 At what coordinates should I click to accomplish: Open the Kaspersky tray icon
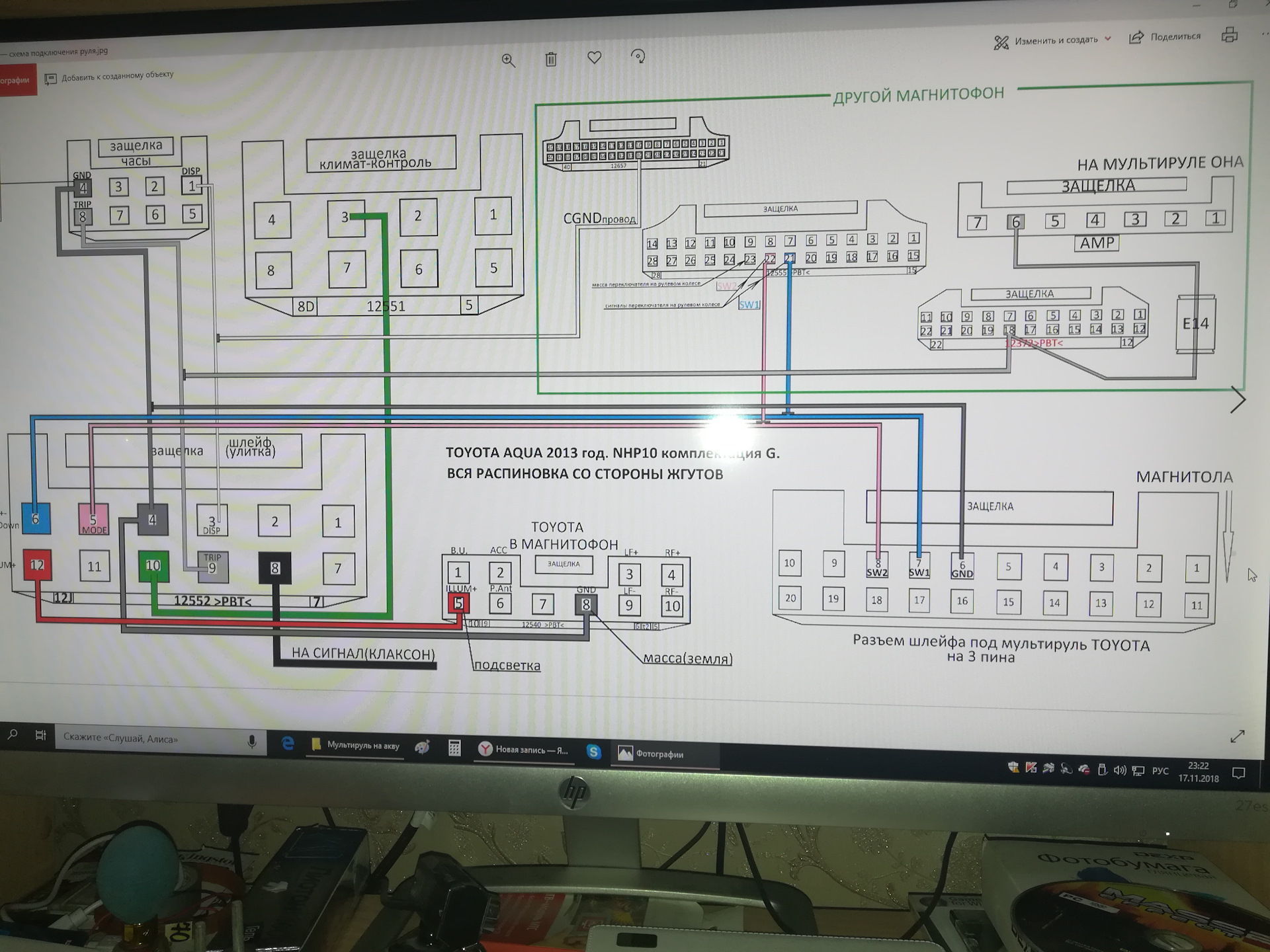tap(1031, 768)
